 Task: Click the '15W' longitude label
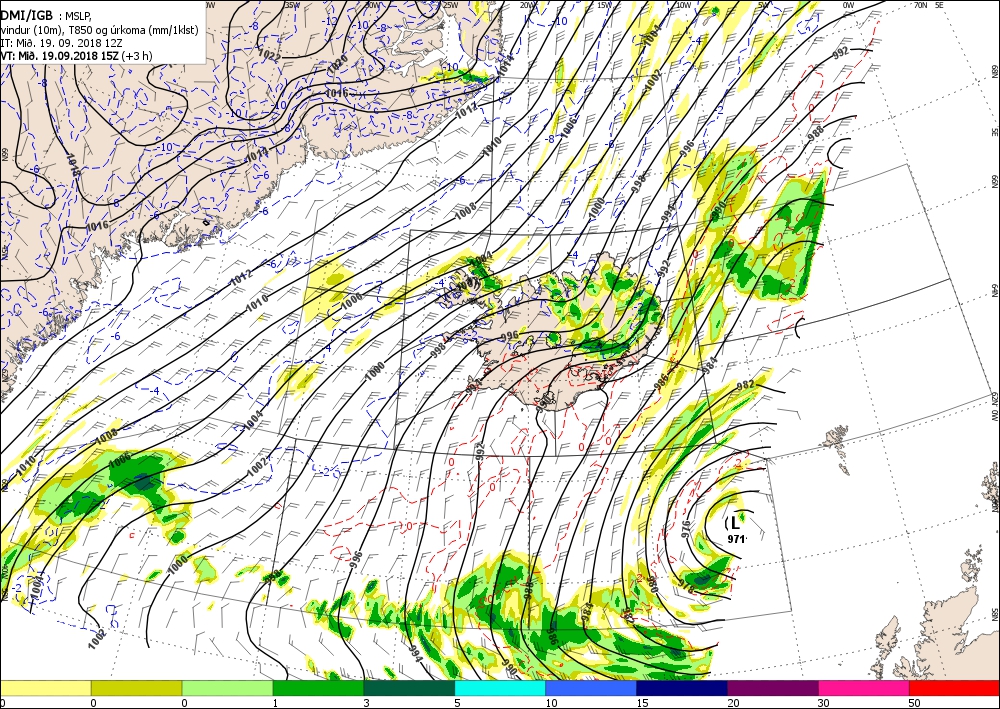[x=605, y=4]
